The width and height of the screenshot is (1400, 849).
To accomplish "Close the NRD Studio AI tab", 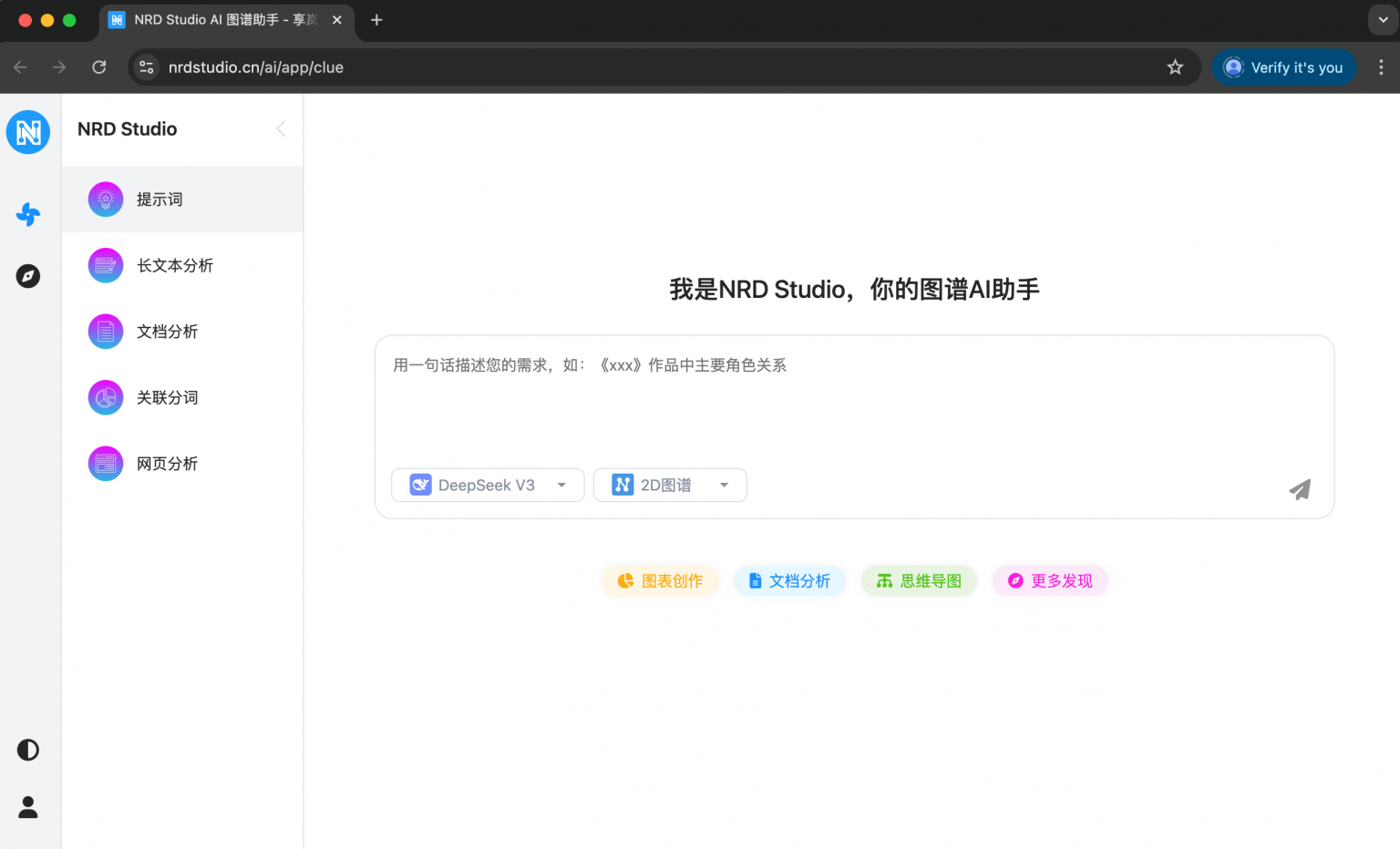I will 337,20.
